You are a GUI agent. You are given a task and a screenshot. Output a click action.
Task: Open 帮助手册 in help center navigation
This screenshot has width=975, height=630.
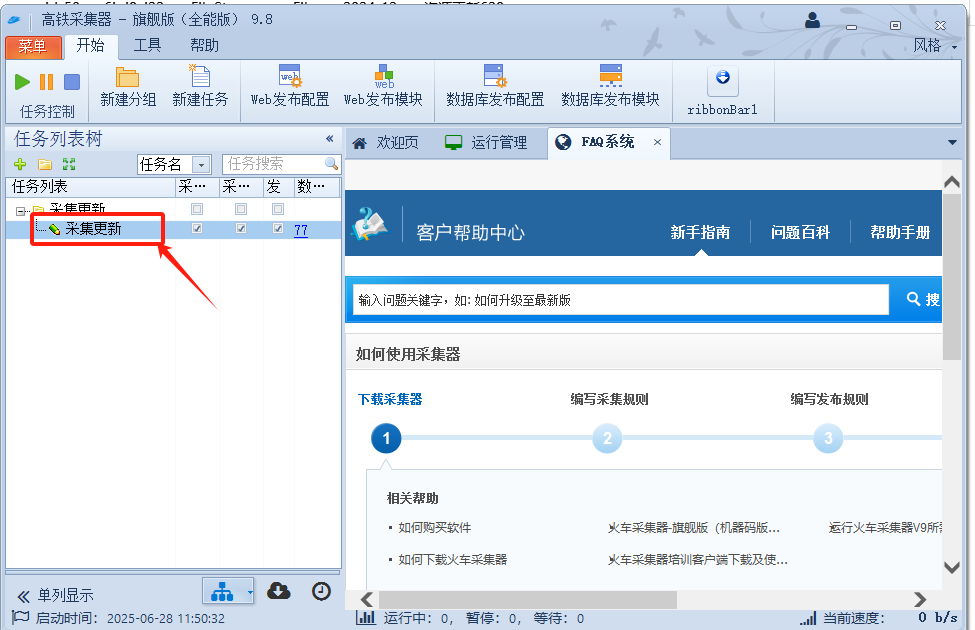900,233
